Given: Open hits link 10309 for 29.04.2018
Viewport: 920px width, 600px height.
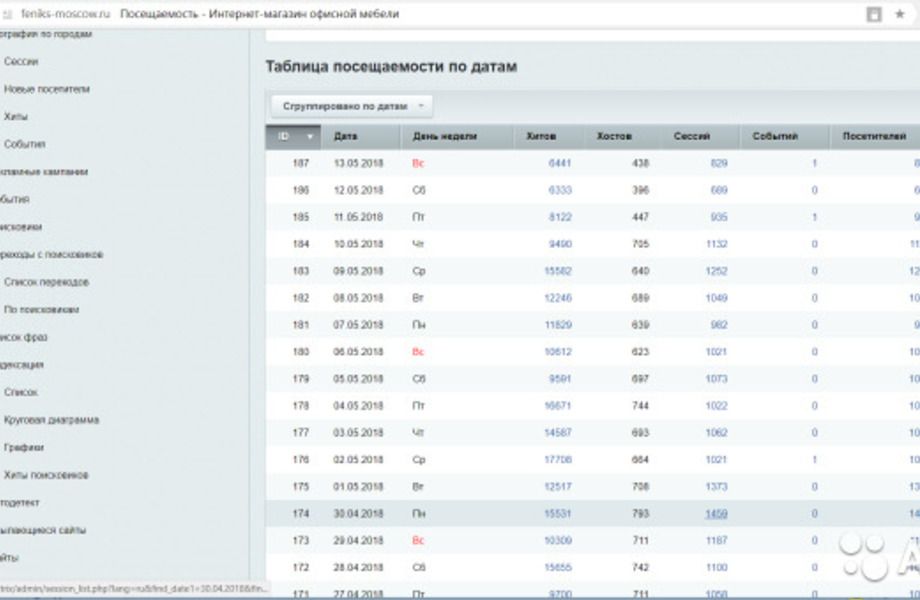Looking at the screenshot, I should pos(558,541).
